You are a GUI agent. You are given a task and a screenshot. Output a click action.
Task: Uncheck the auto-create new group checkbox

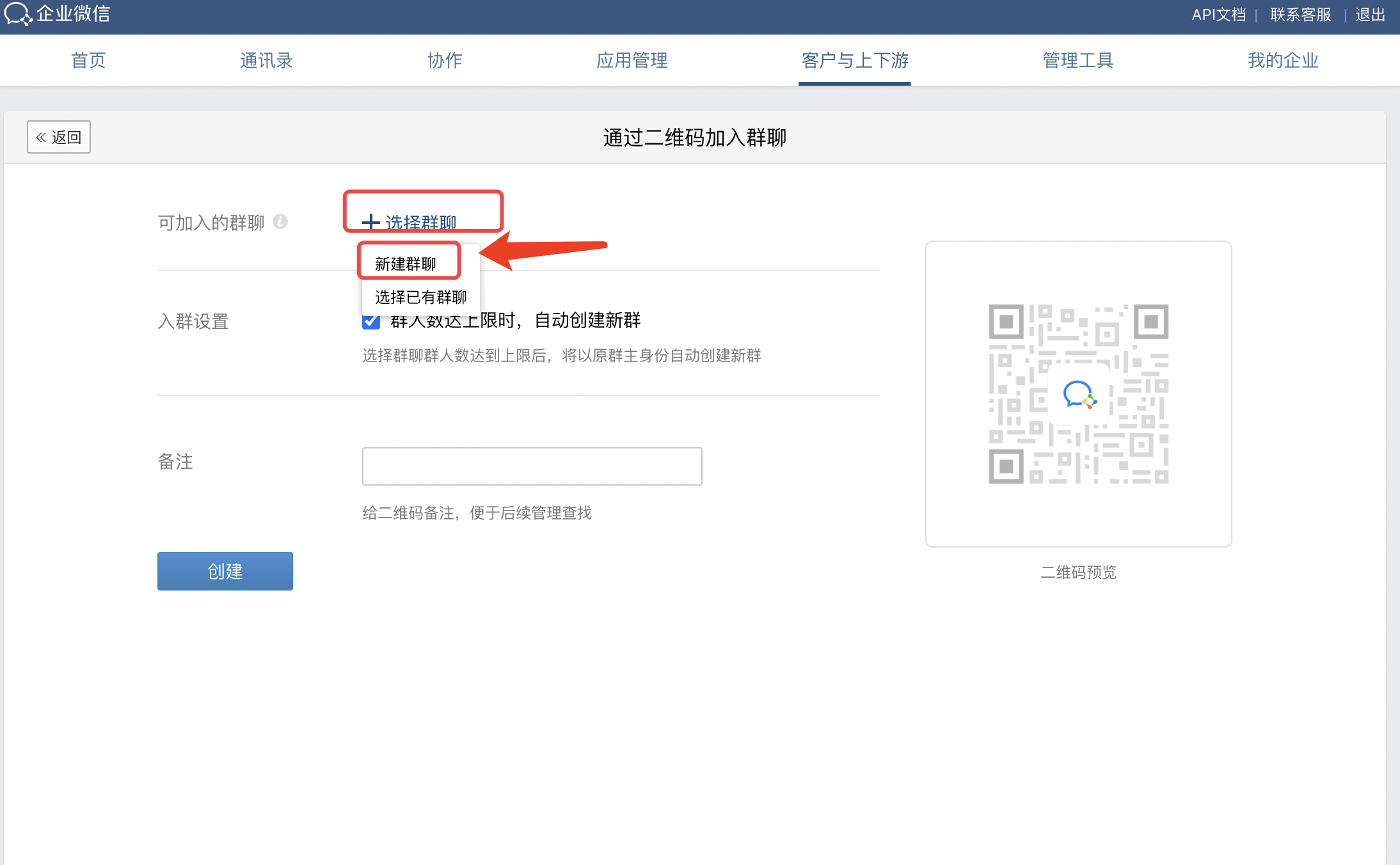click(371, 322)
